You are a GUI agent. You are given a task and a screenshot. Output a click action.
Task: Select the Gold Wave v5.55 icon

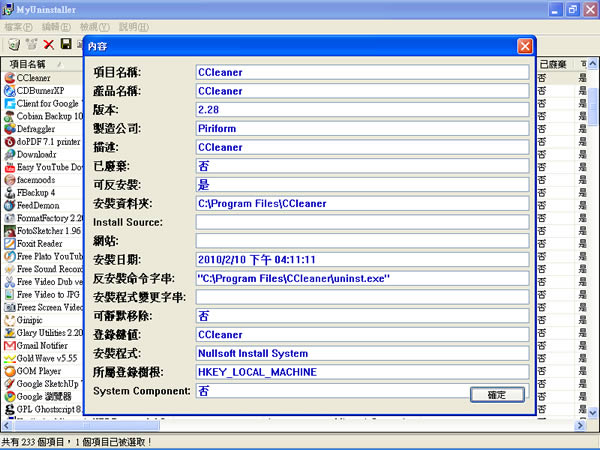click(x=10, y=358)
